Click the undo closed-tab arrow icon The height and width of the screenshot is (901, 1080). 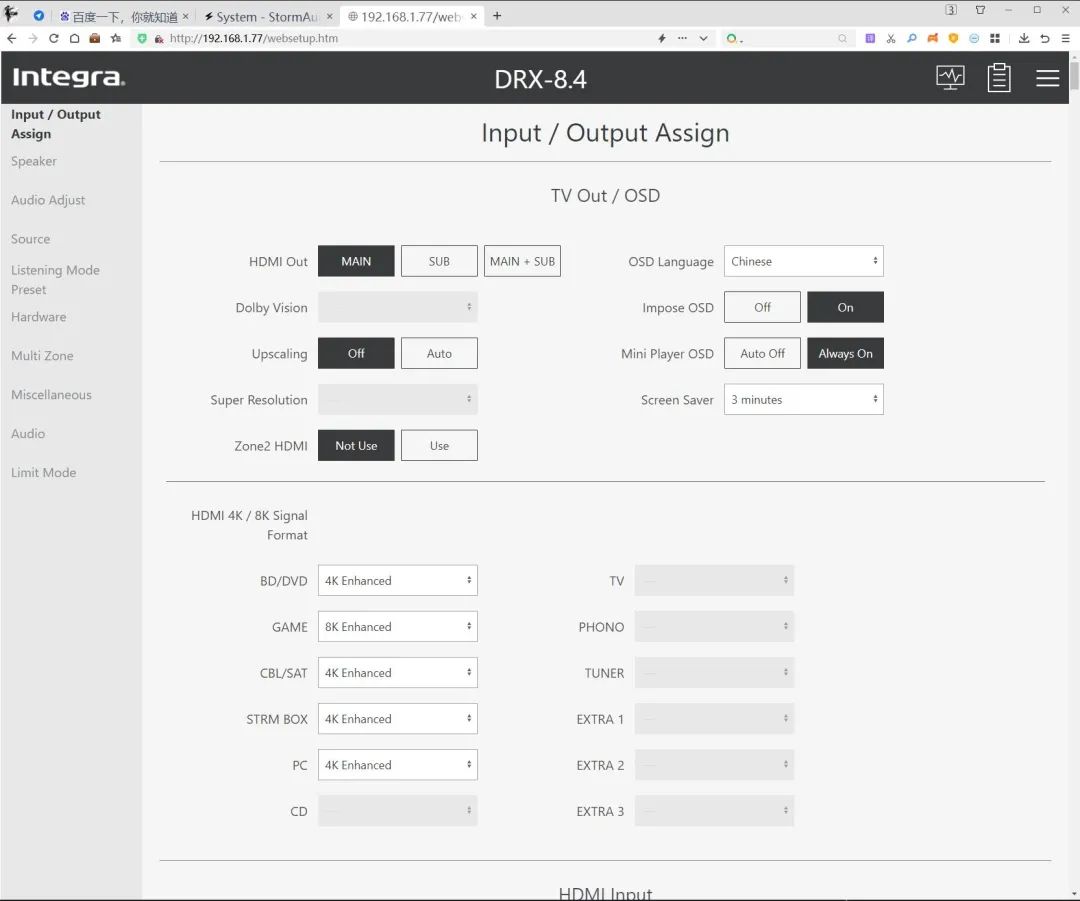[x=1045, y=39]
